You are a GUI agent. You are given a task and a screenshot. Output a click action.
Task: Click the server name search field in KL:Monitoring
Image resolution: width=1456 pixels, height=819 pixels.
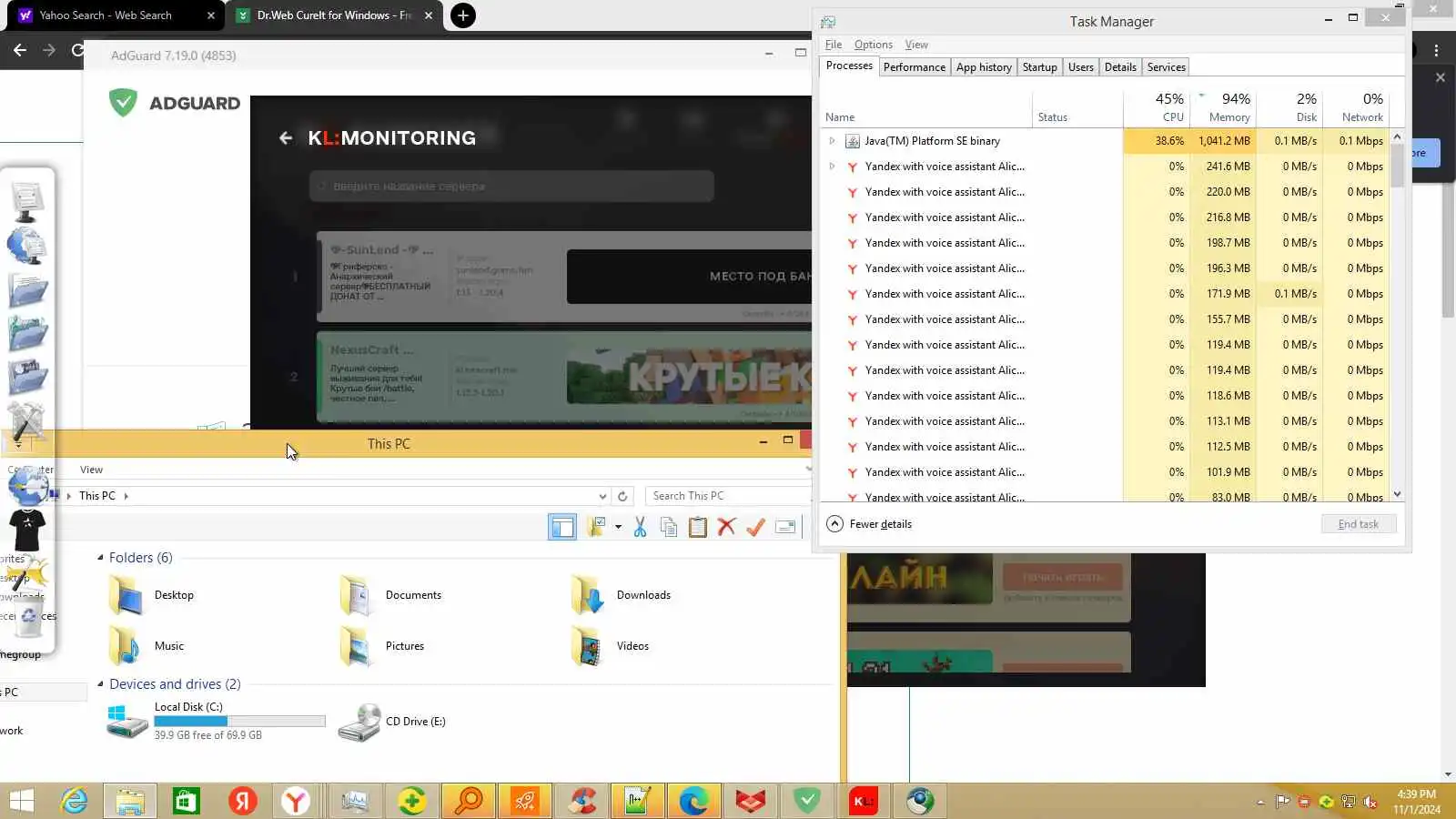click(x=511, y=187)
